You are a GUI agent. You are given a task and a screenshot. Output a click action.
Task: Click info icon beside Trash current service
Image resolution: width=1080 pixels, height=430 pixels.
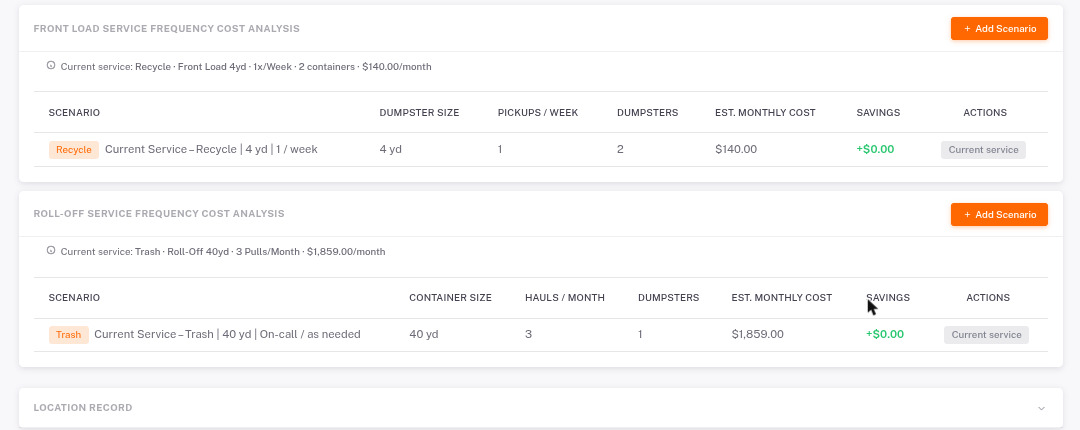coord(51,250)
